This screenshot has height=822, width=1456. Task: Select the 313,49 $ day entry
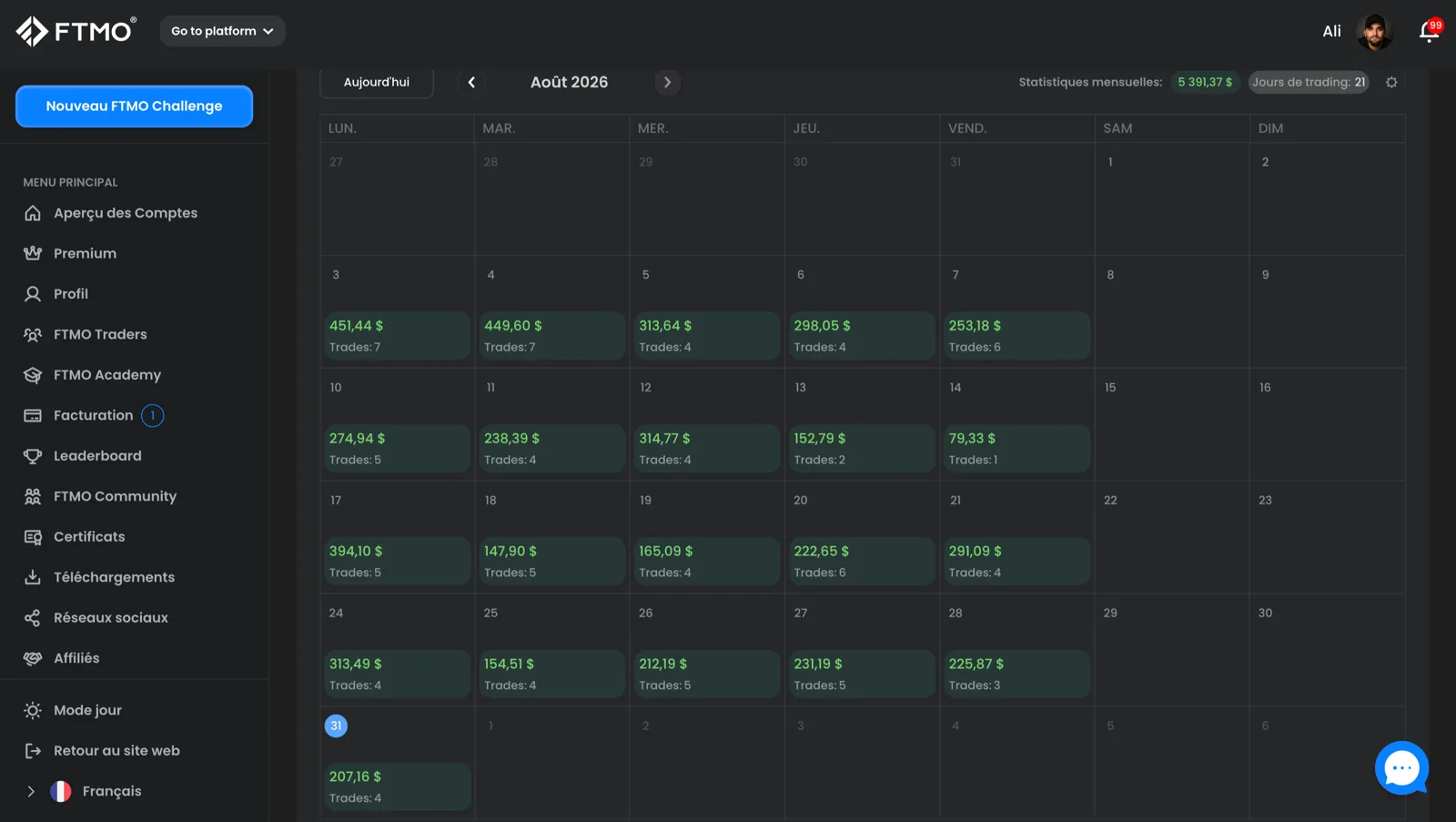click(x=397, y=675)
